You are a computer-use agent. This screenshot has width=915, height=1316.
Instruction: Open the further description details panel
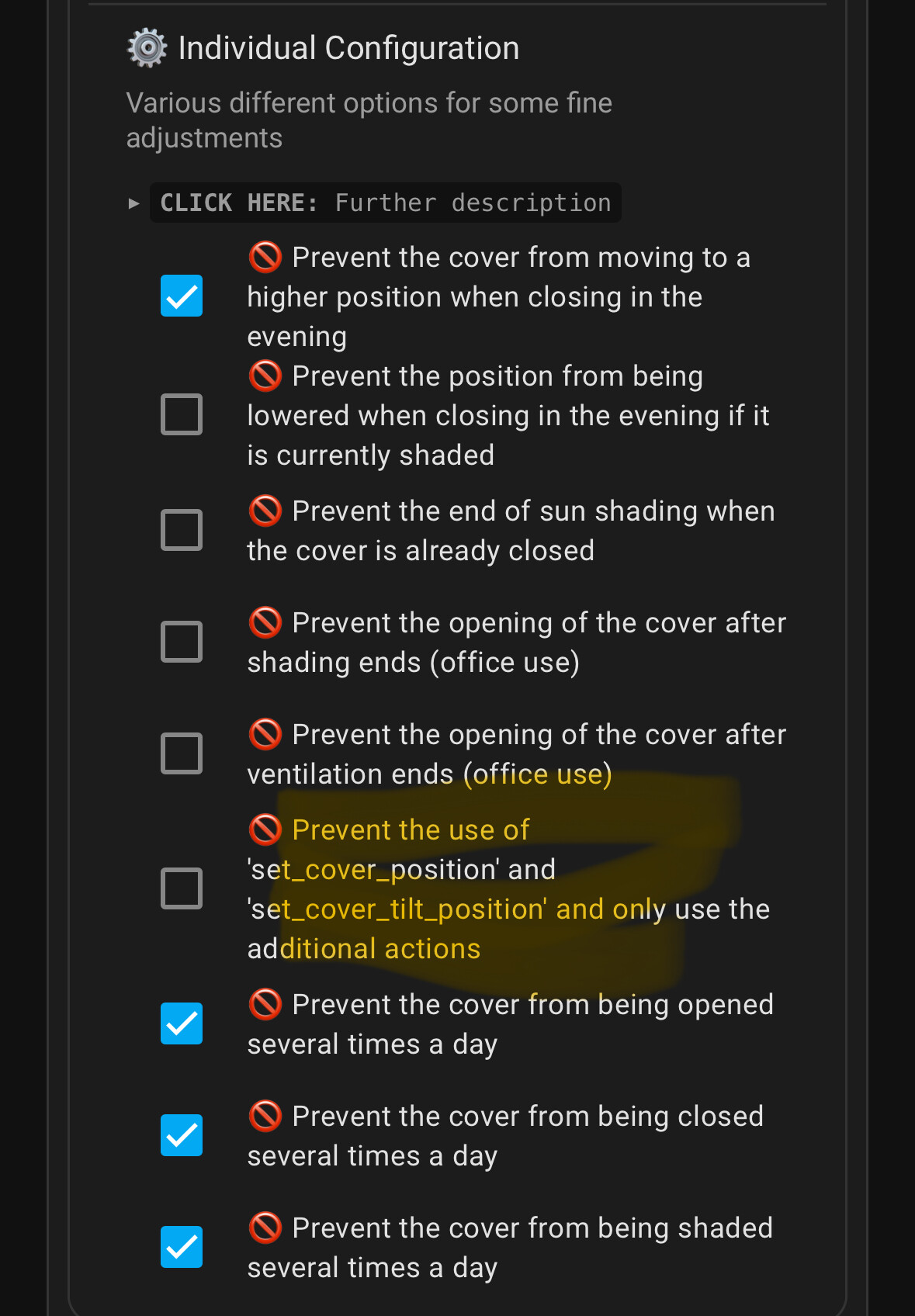click(386, 203)
